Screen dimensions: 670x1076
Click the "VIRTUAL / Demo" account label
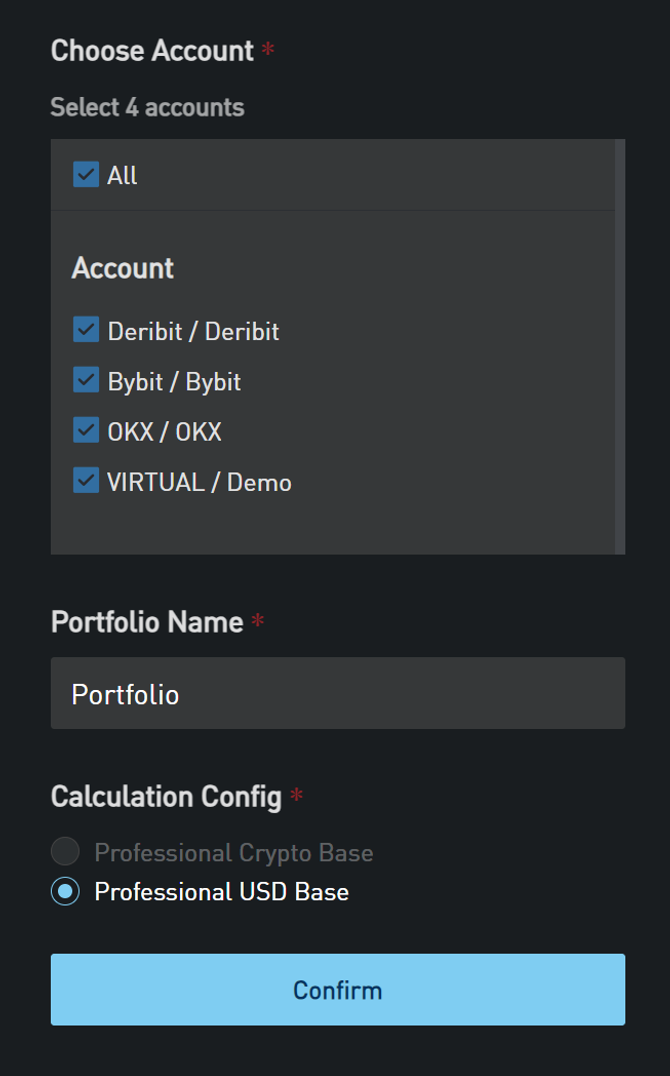(199, 483)
